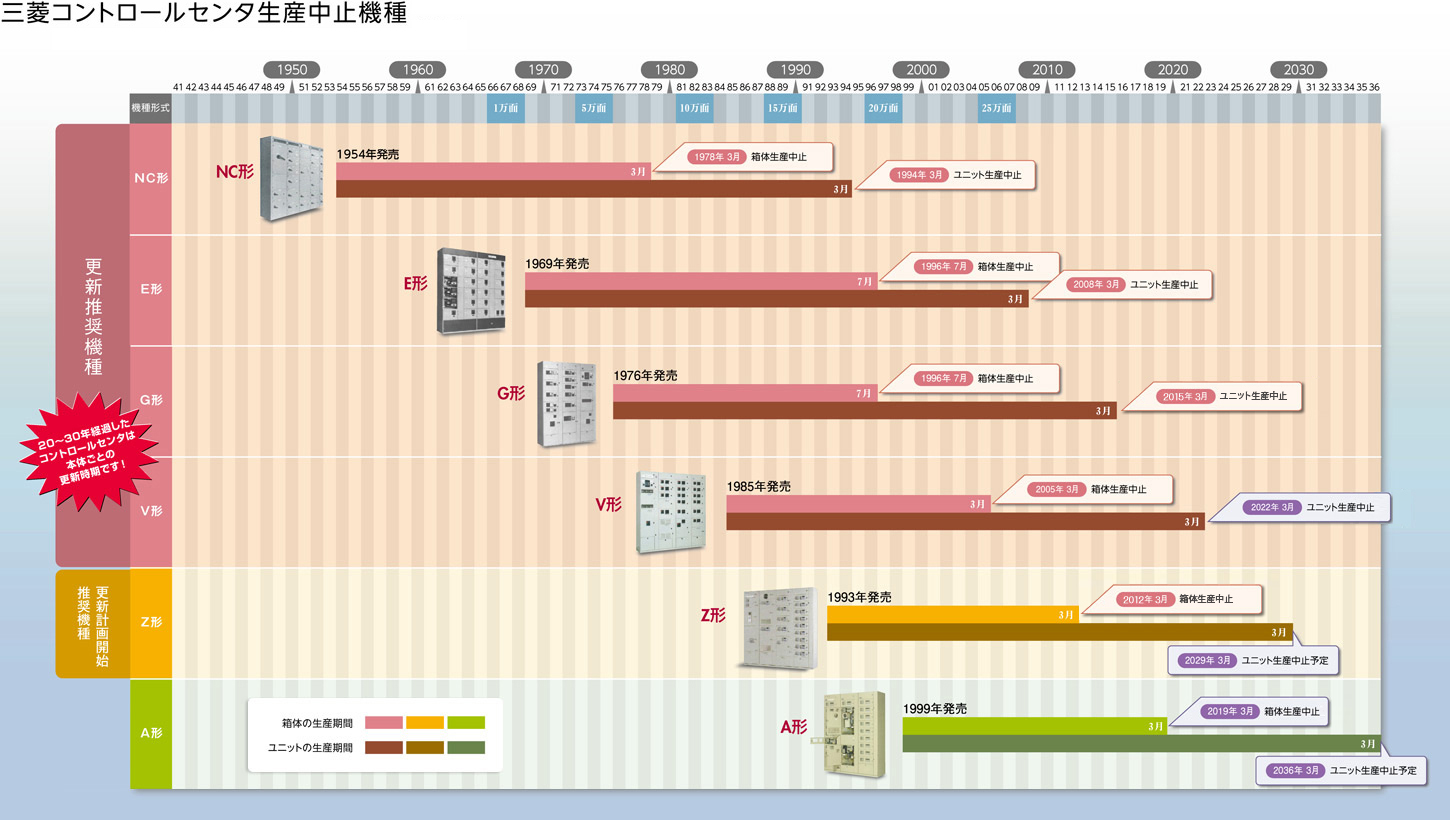Click the 更新推奨機種 sidebar label
Screen dimensions: 1450x820
click(93, 318)
